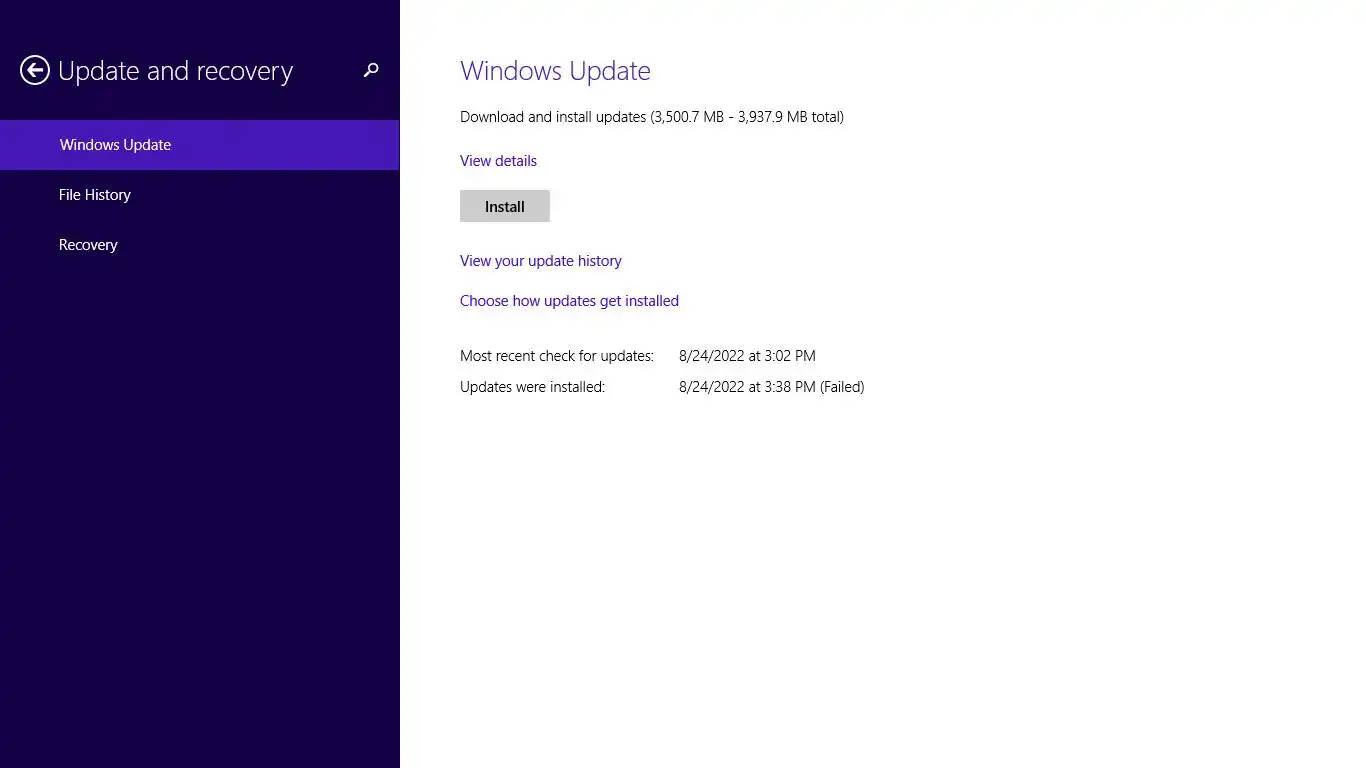Go back using the circled arrow icon

pos(35,70)
